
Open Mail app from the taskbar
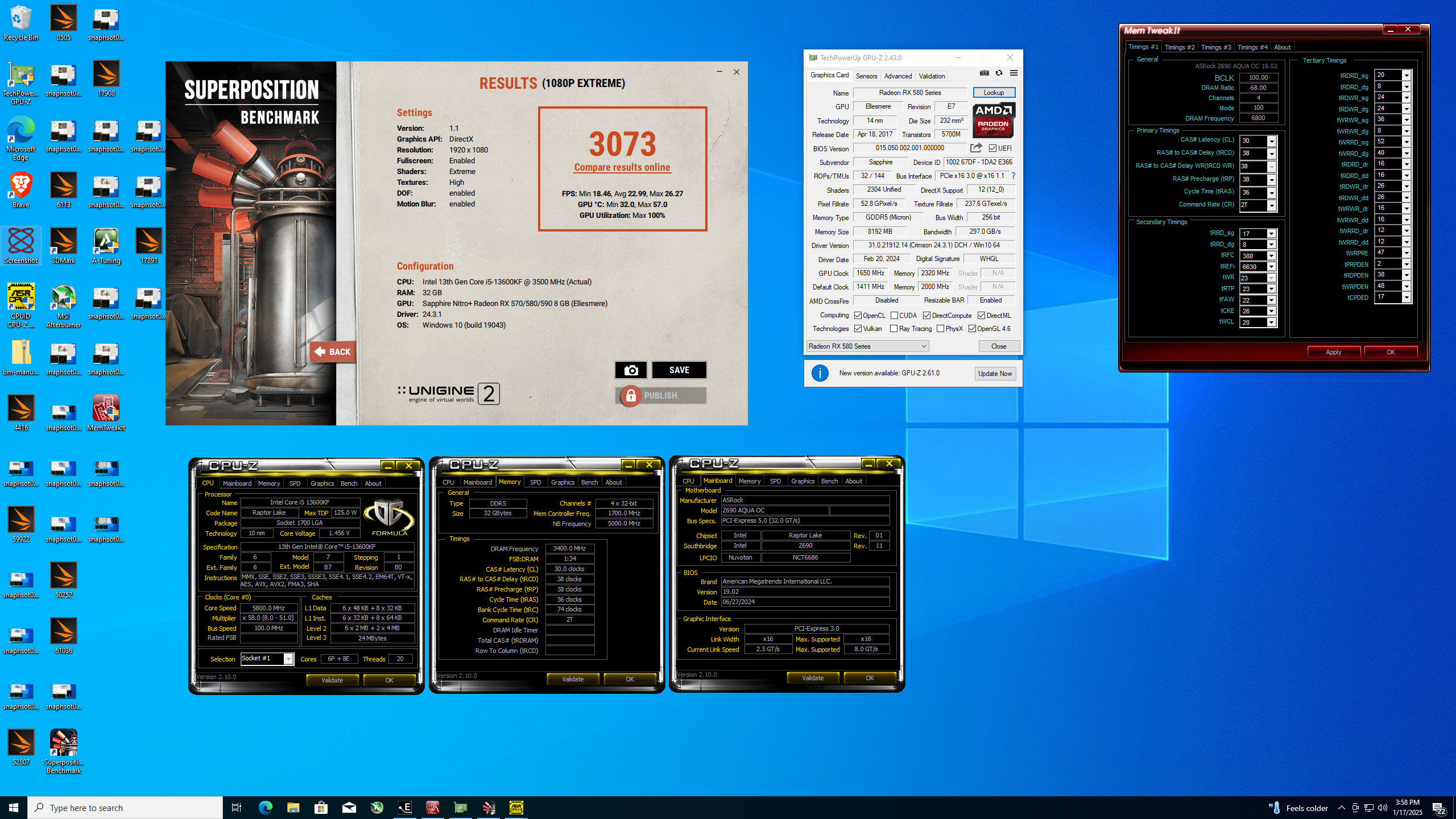(349, 808)
